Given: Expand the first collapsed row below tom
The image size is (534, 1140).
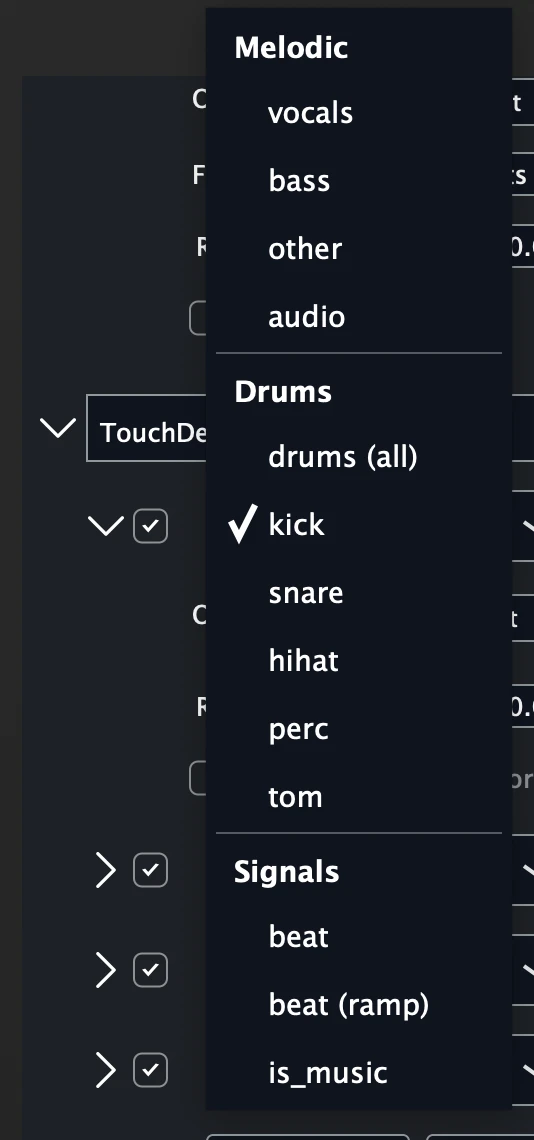Looking at the screenshot, I should (x=106, y=870).
